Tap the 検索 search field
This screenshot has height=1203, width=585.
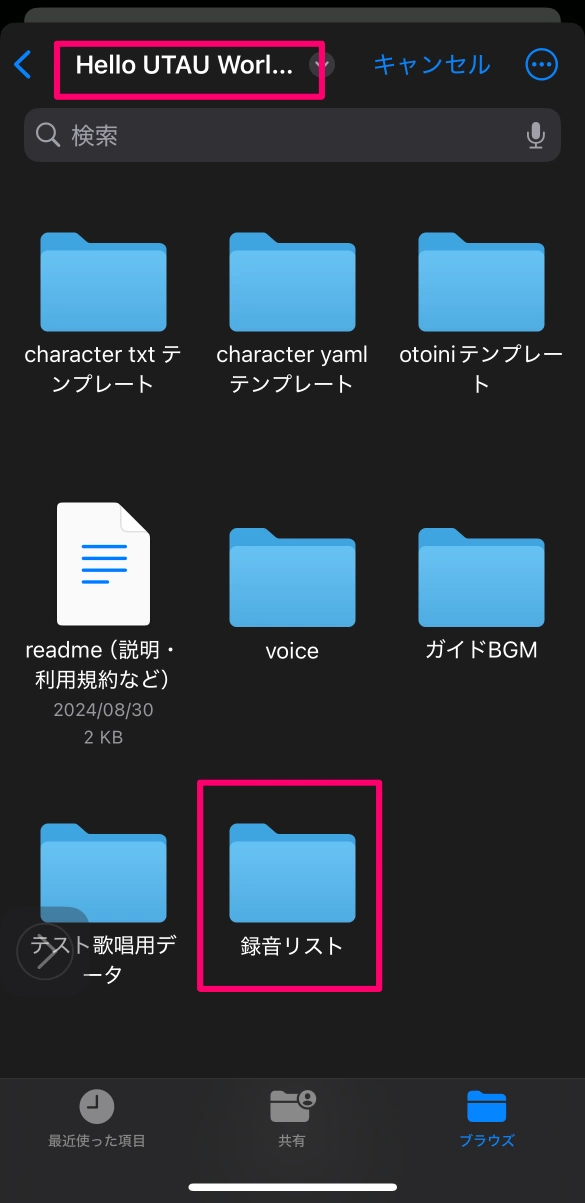(292, 135)
